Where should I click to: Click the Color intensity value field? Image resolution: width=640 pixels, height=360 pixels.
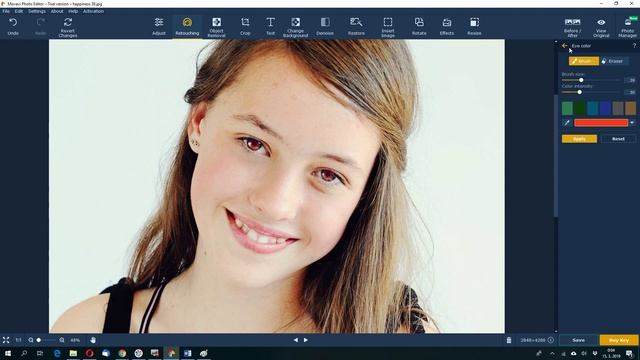630,92
